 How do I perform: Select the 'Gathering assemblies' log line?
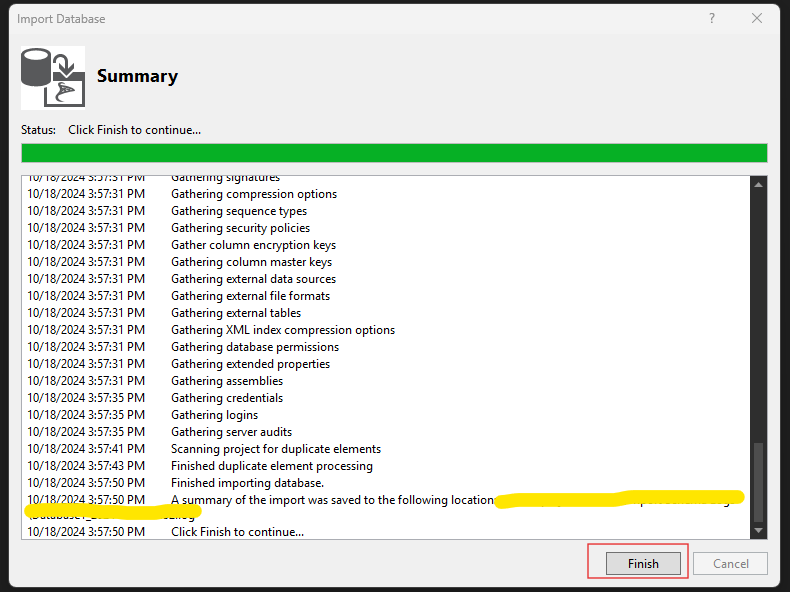click(227, 381)
